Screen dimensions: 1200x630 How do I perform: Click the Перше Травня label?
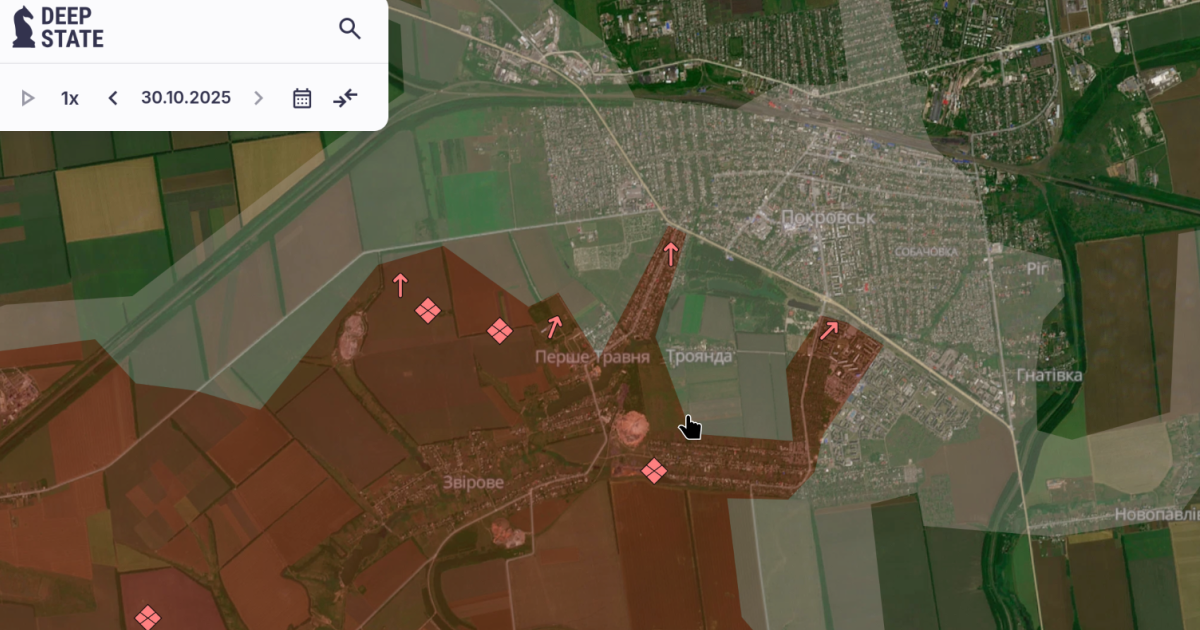(x=592, y=357)
